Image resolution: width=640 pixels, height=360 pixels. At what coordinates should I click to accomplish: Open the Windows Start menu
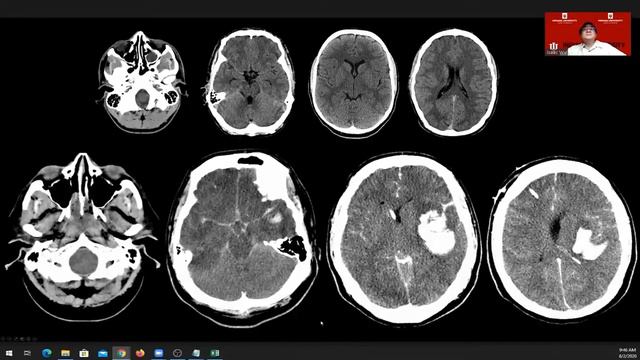pyautogui.click(x=9, y=353)
